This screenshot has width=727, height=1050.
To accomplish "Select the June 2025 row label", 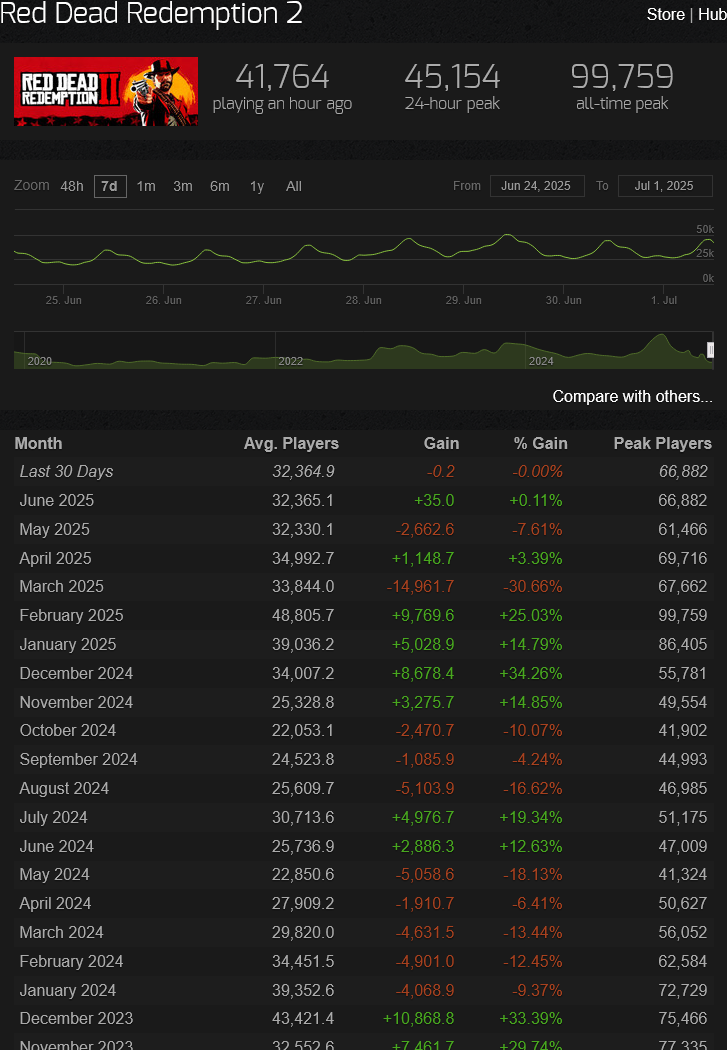I will point(57,500).
